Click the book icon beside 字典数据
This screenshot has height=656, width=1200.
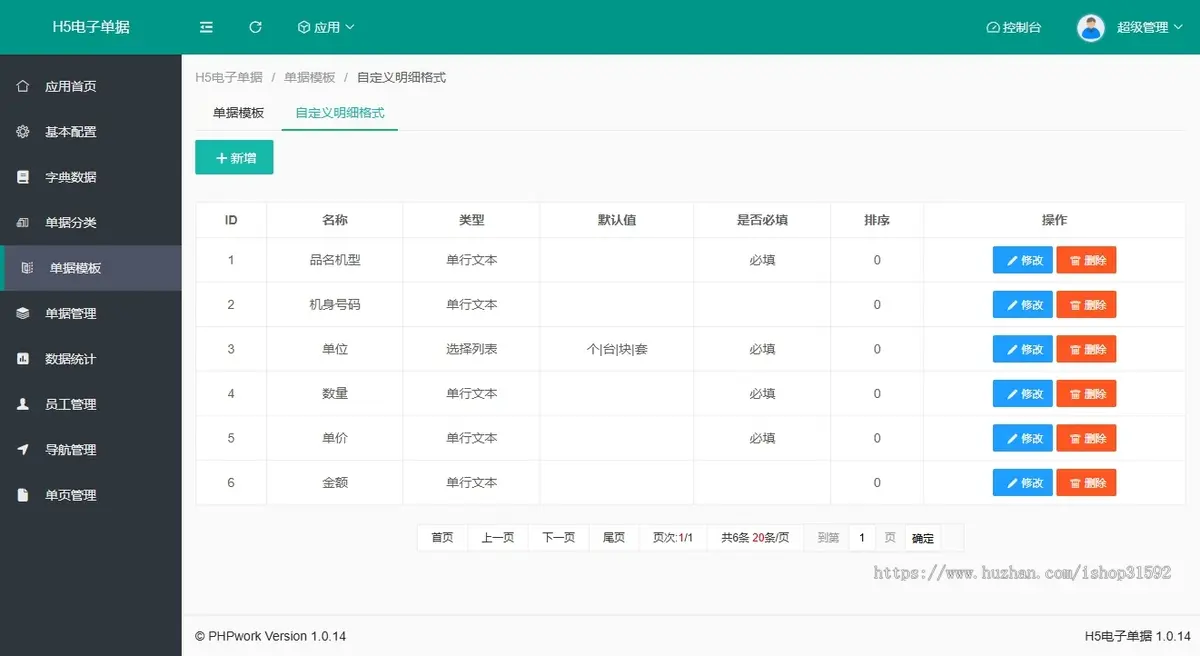click(x=23, y=177)
